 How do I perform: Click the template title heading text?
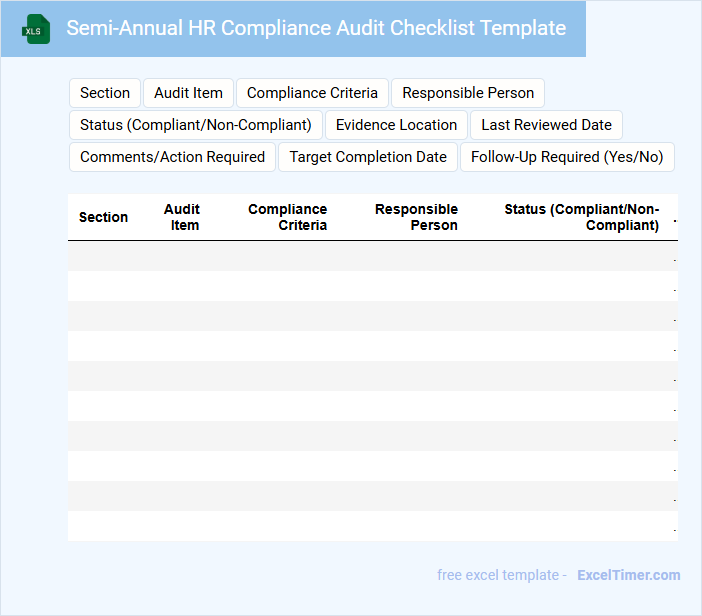(316, 28)
